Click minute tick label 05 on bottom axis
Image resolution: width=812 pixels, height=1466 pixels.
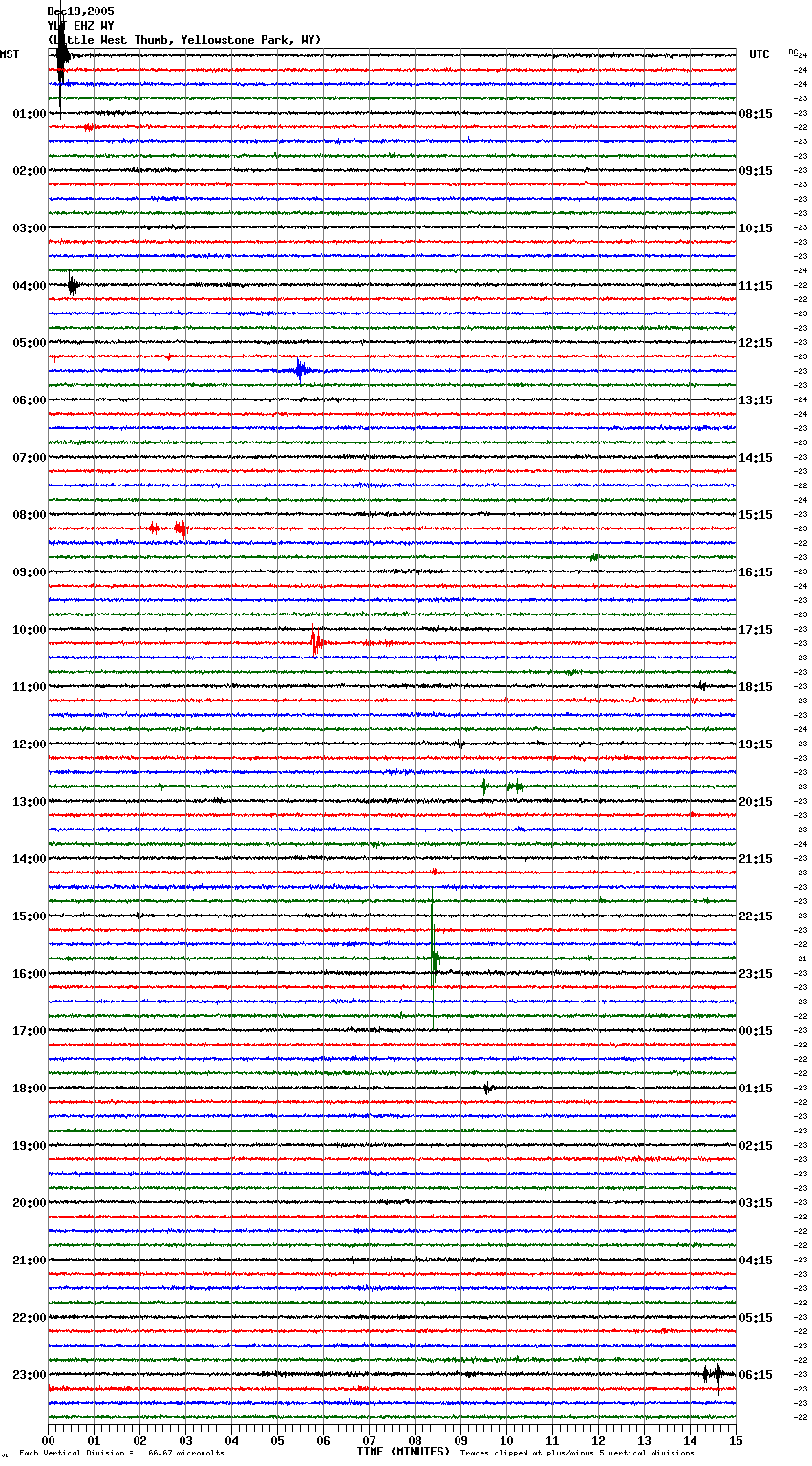pos(277,1440)
